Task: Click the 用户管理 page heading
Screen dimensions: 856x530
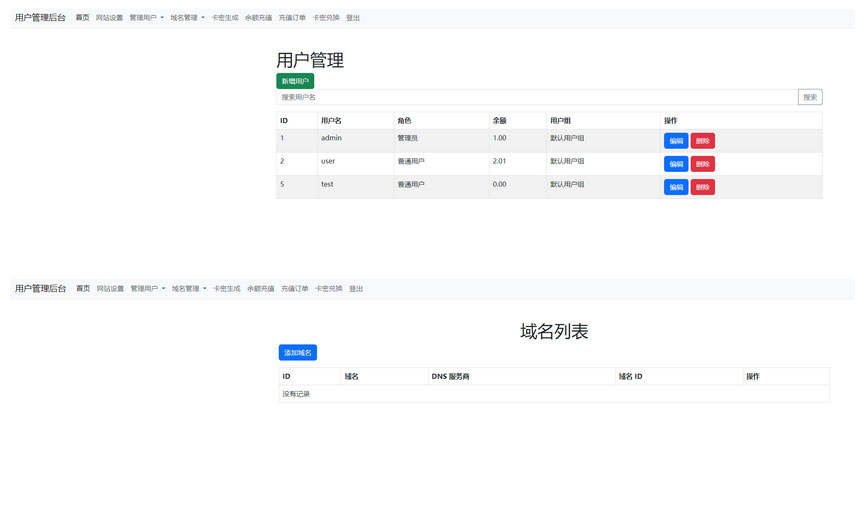Action: 310,60
